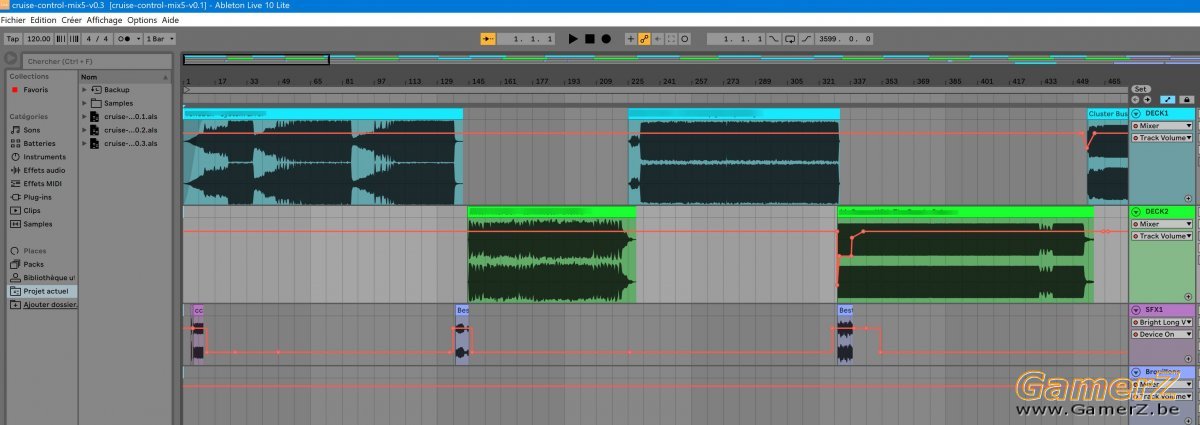The image size is (1200, 425).
Task: Expand cruise-...0.1.als file
Action: pos(84,116)
